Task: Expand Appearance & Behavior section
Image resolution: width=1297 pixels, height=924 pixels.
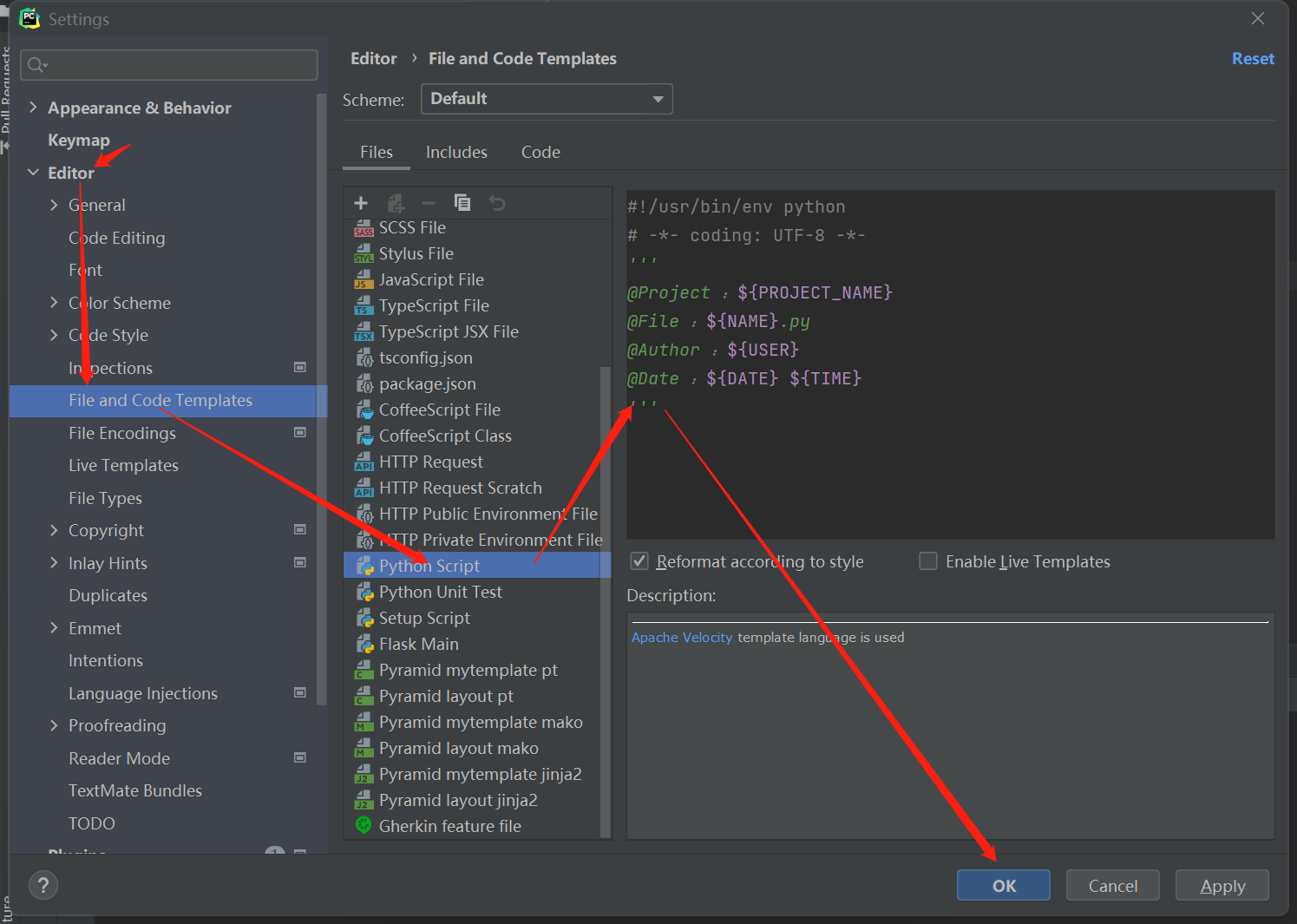Action: (x=34, y=108)
